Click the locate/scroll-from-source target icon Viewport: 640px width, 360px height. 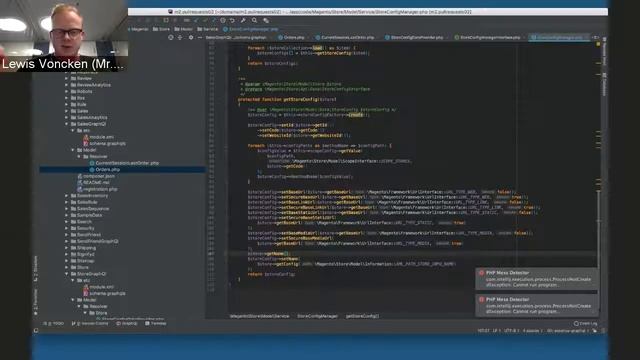click(x=171, y=37)
